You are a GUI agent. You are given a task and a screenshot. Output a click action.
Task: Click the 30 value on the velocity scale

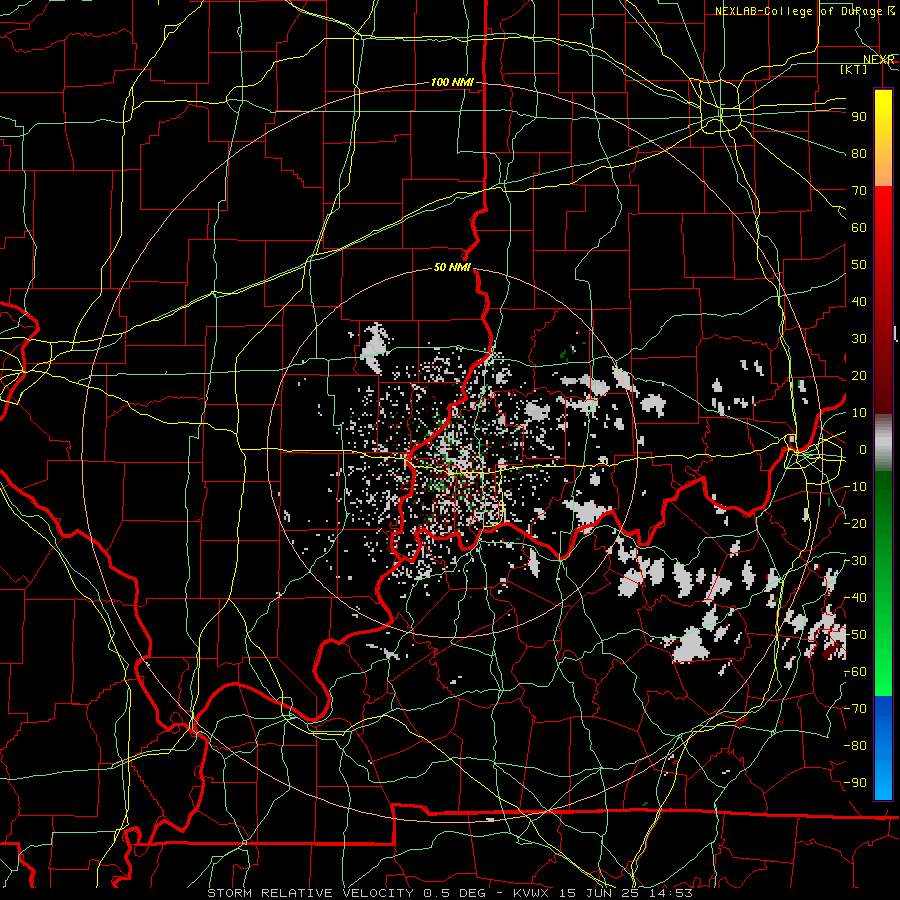[859, 339]
